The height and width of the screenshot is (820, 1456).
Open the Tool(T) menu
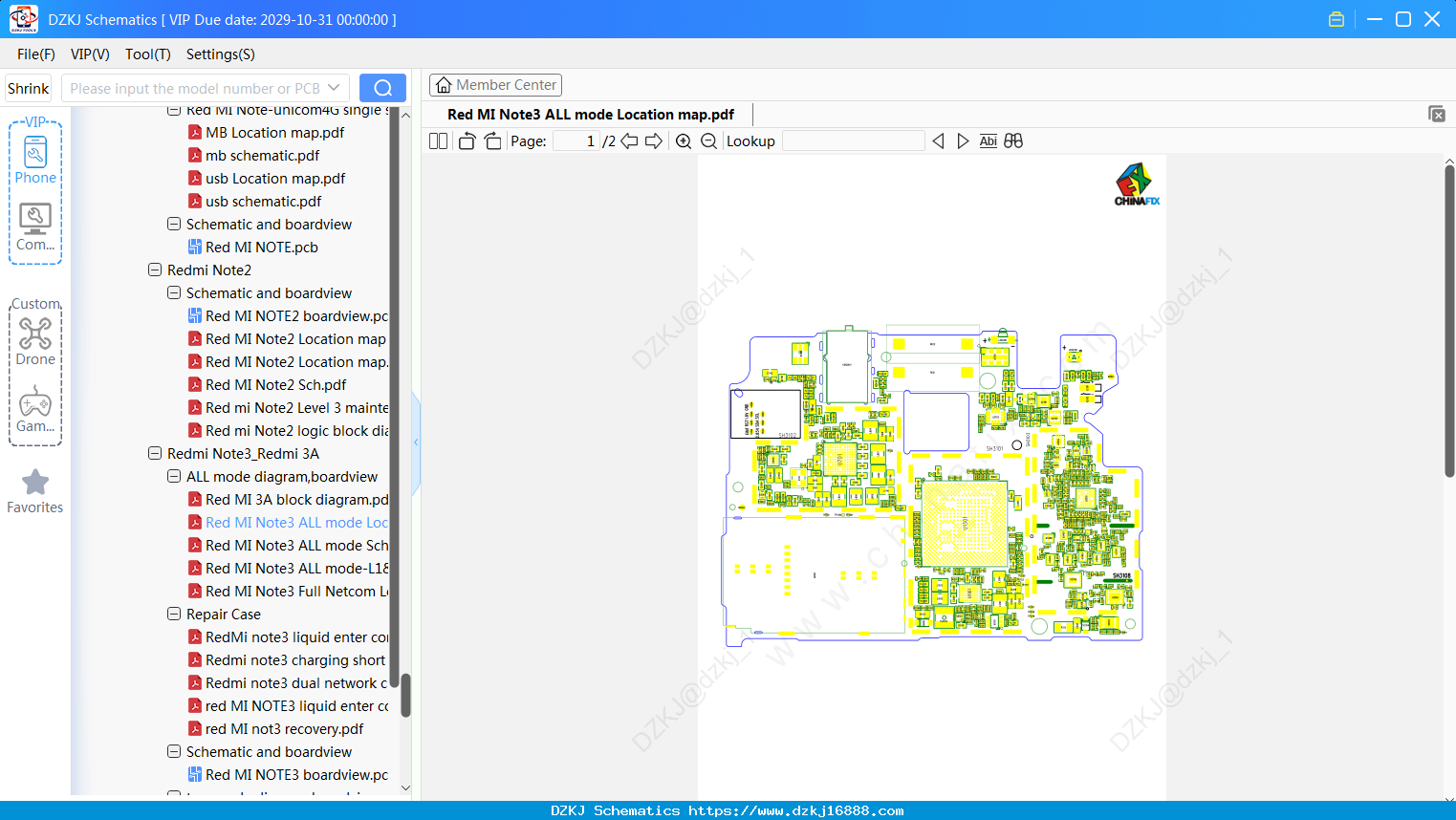[x=148, y=54]
